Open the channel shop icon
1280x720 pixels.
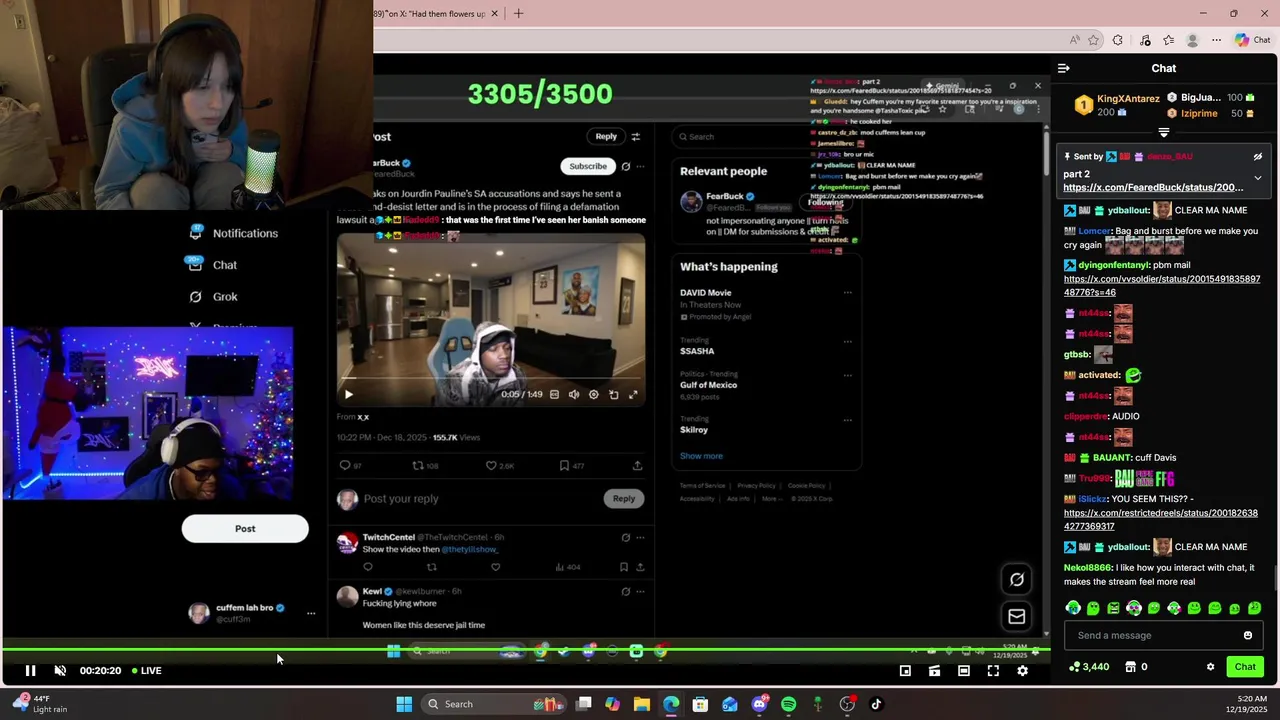pyautogui.click(x=1130, y=667)
